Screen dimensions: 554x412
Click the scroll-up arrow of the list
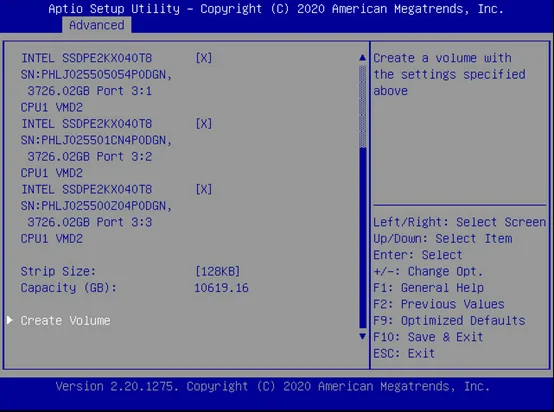coord(362,57)
